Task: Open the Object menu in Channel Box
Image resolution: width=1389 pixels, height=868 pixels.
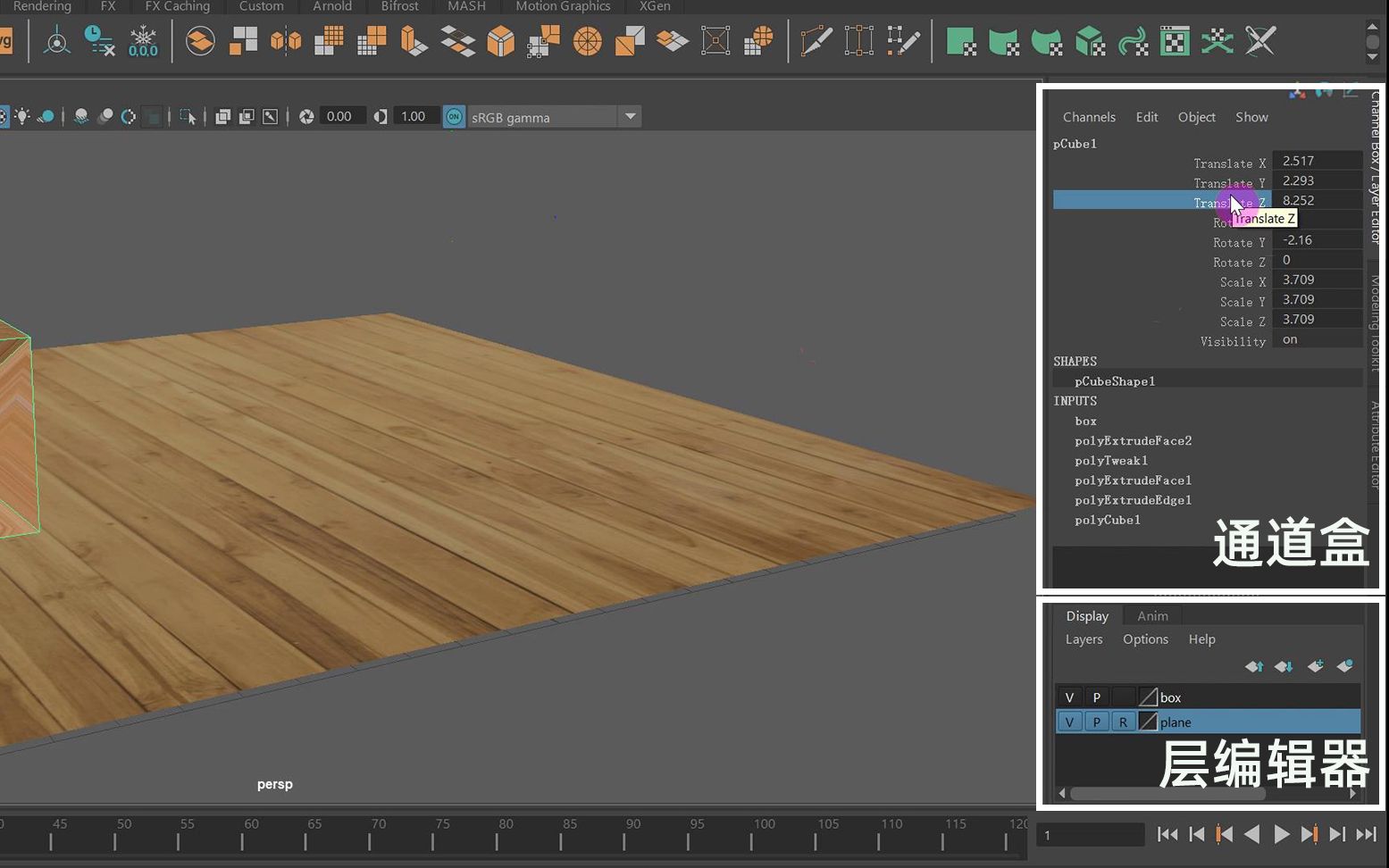Action: point(1196,117)
